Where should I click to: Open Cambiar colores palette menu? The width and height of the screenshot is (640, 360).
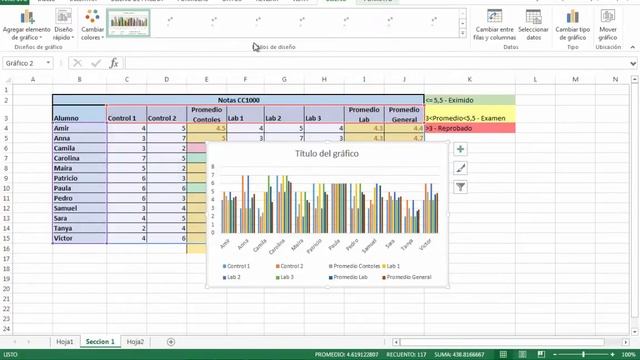[92, 24]
